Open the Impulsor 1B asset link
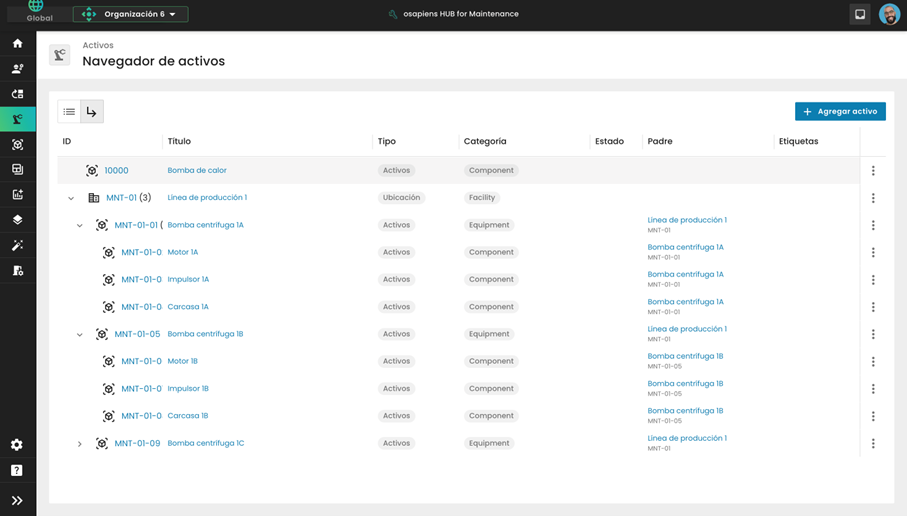Screen dimensions: 907x516 [x=188, y=389]
